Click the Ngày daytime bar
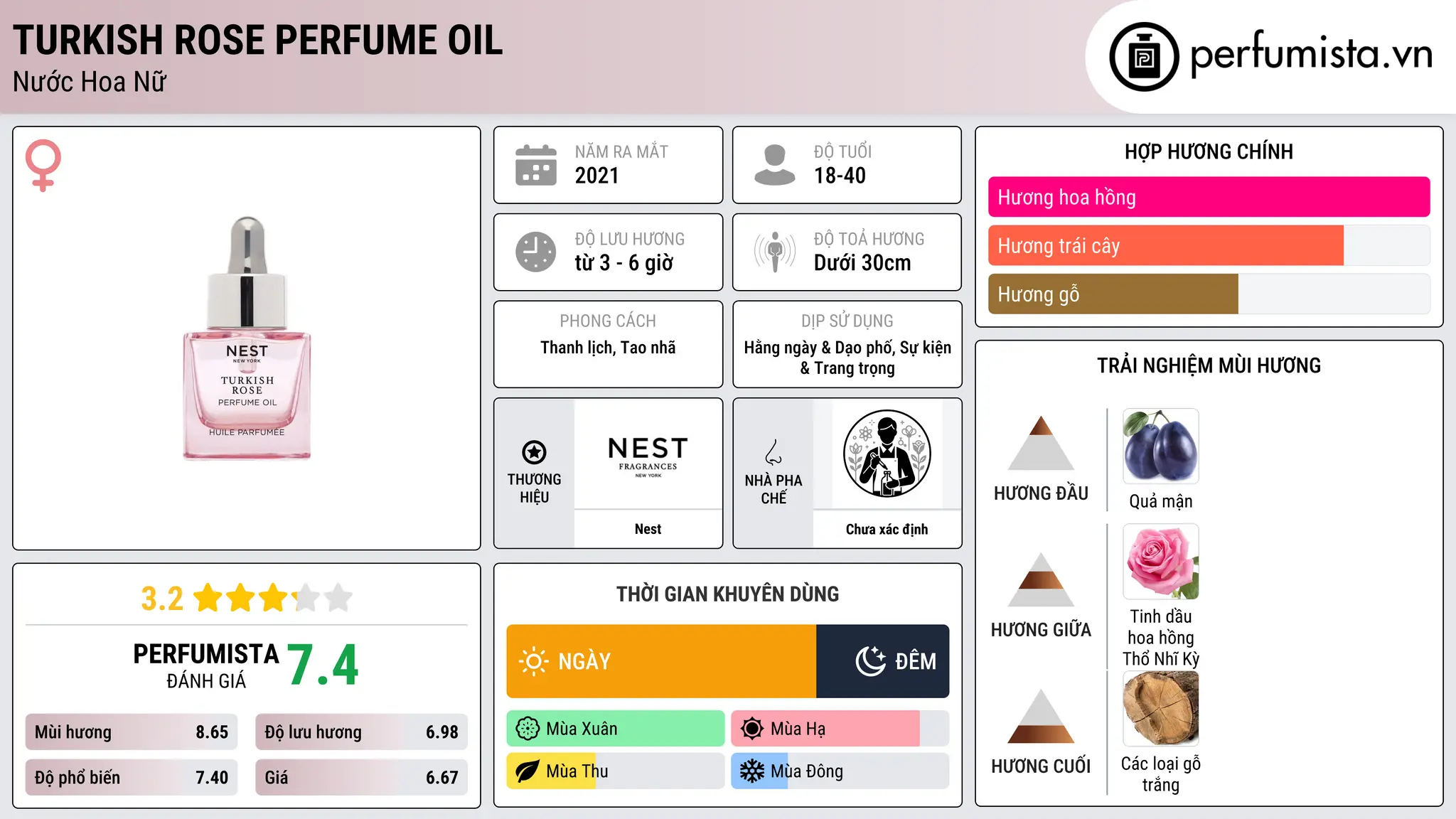This screenshot has height=819, width=1456. point(661,661)
